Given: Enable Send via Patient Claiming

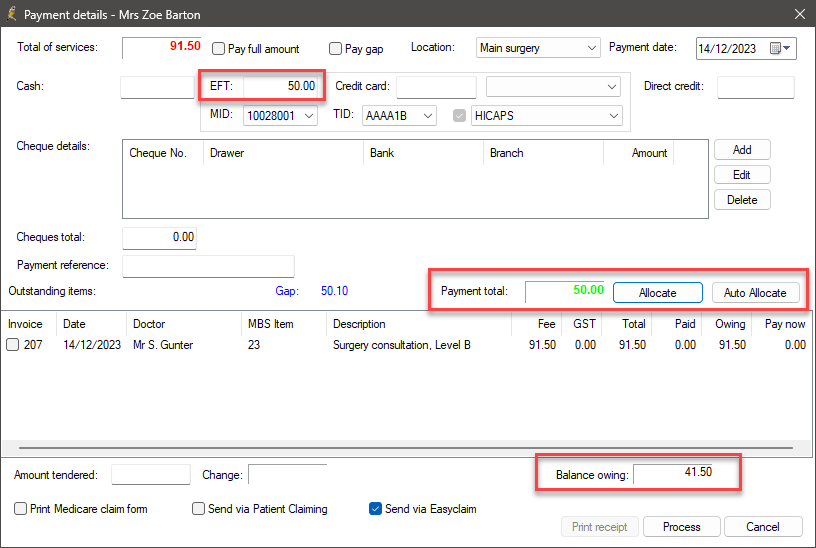Looking at the screenshot, I should (x=198, y=508).
